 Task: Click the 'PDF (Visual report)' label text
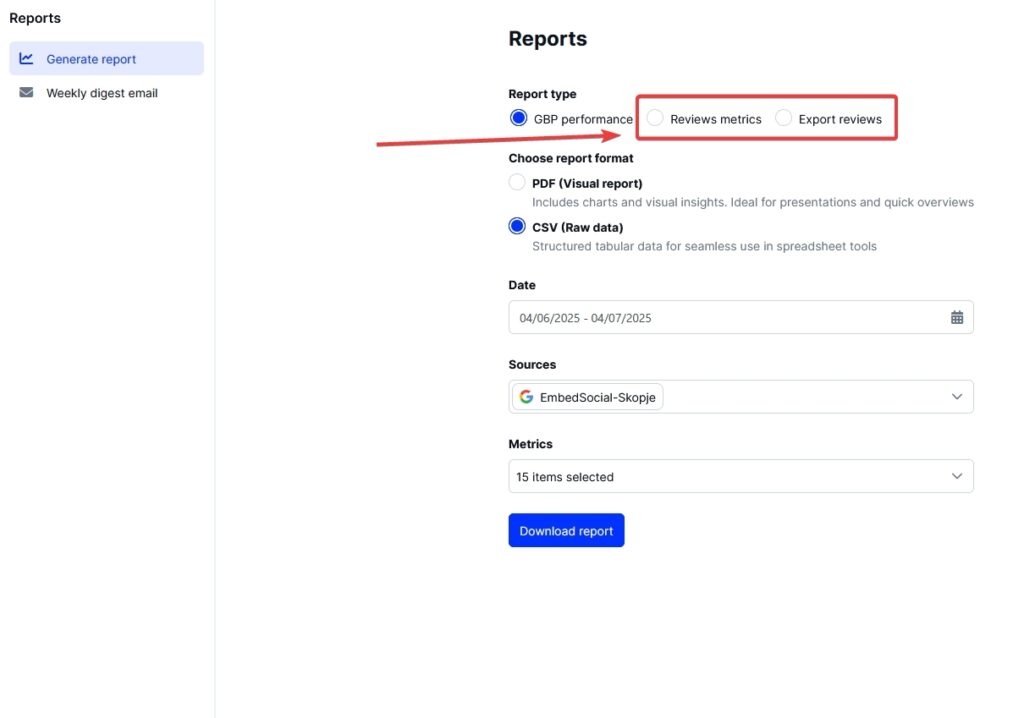(x=587, y=183)
